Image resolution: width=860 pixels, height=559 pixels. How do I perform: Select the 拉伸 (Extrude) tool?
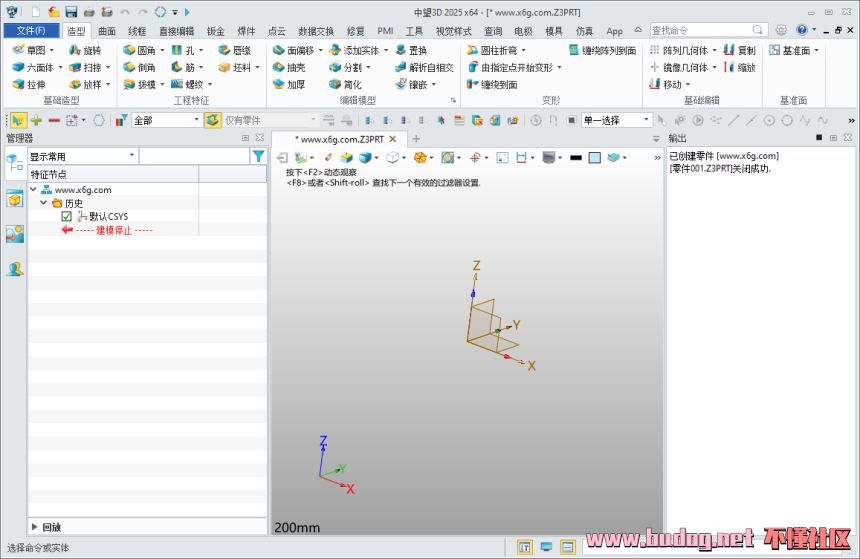click(28, 85)
